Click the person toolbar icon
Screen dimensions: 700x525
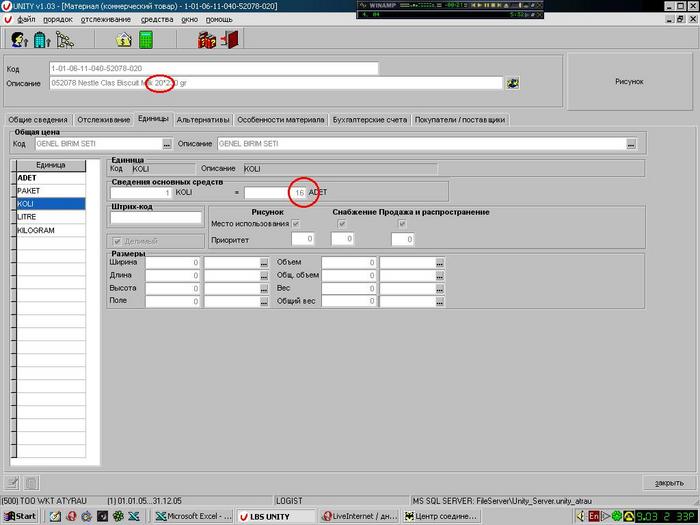click(x=19, y=40)
